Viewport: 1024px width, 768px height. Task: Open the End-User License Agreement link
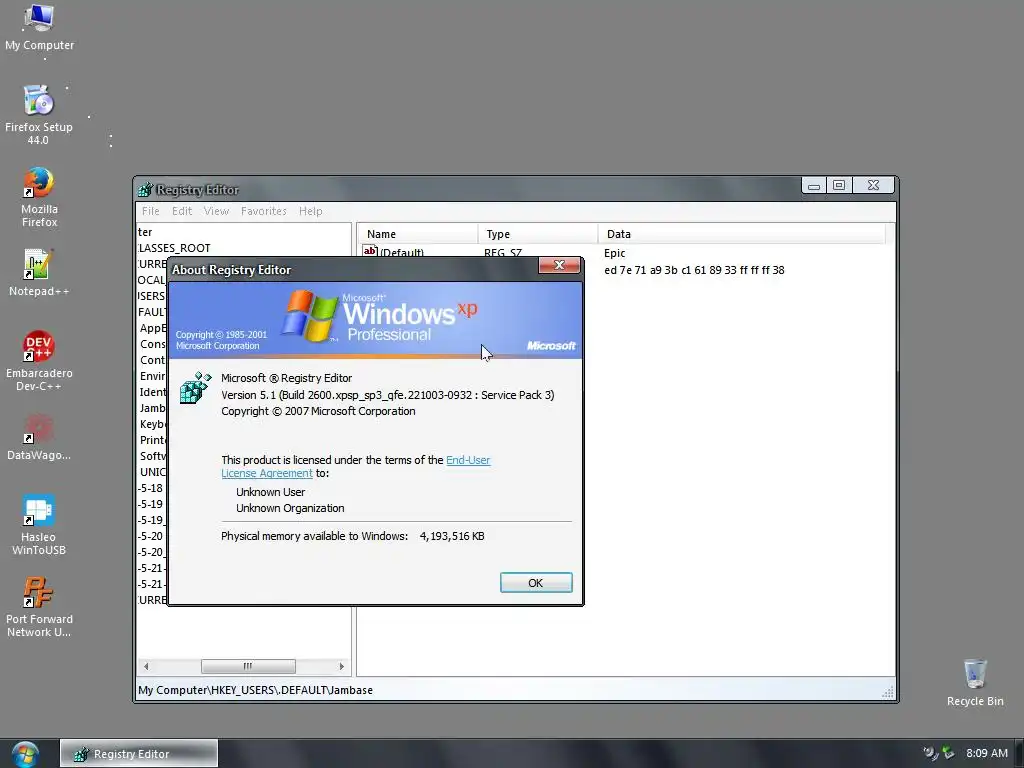[x=356, y=466]
